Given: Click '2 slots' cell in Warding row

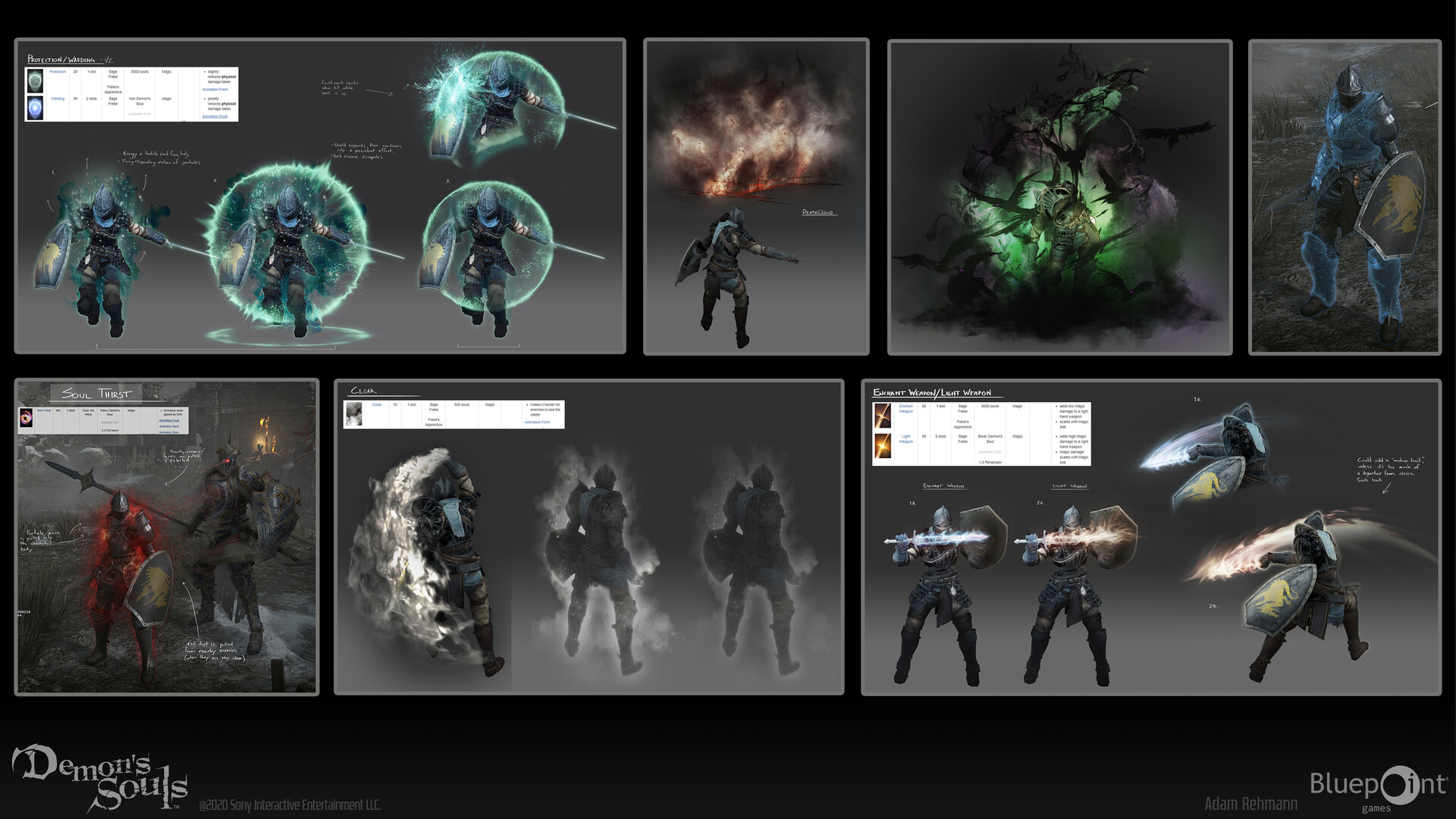Looking at the screenshot, I should [92, 99].
